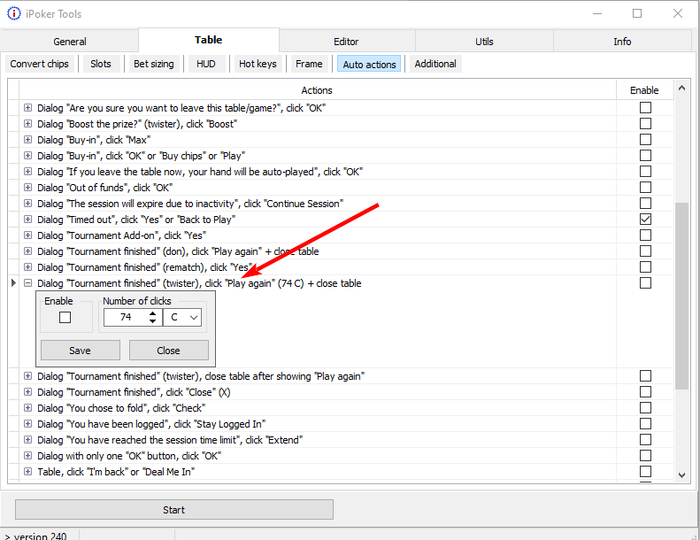Close the expanded settings panel

[x=168, y=350]
